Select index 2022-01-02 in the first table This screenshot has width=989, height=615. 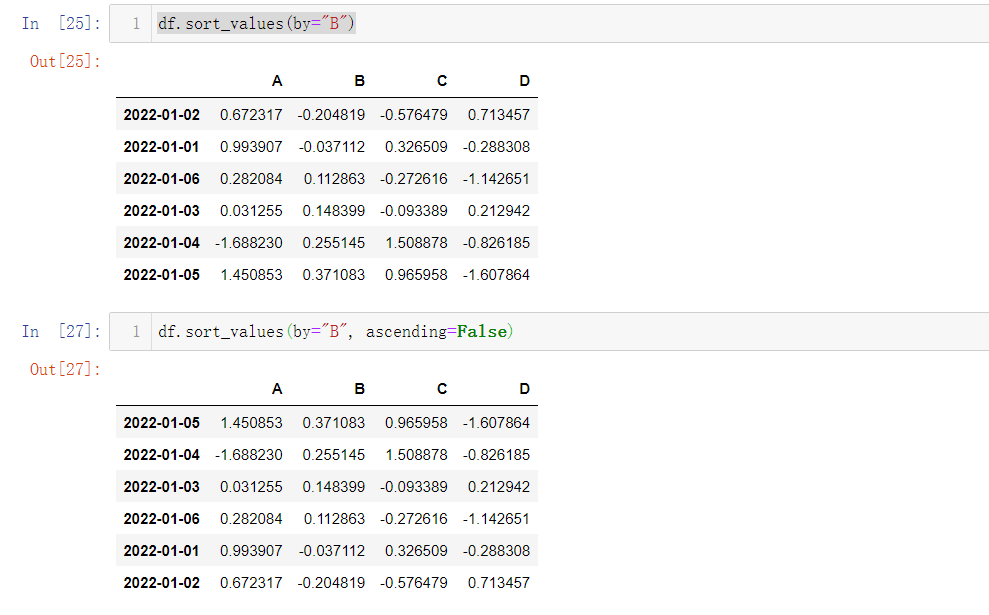point(161,115)
